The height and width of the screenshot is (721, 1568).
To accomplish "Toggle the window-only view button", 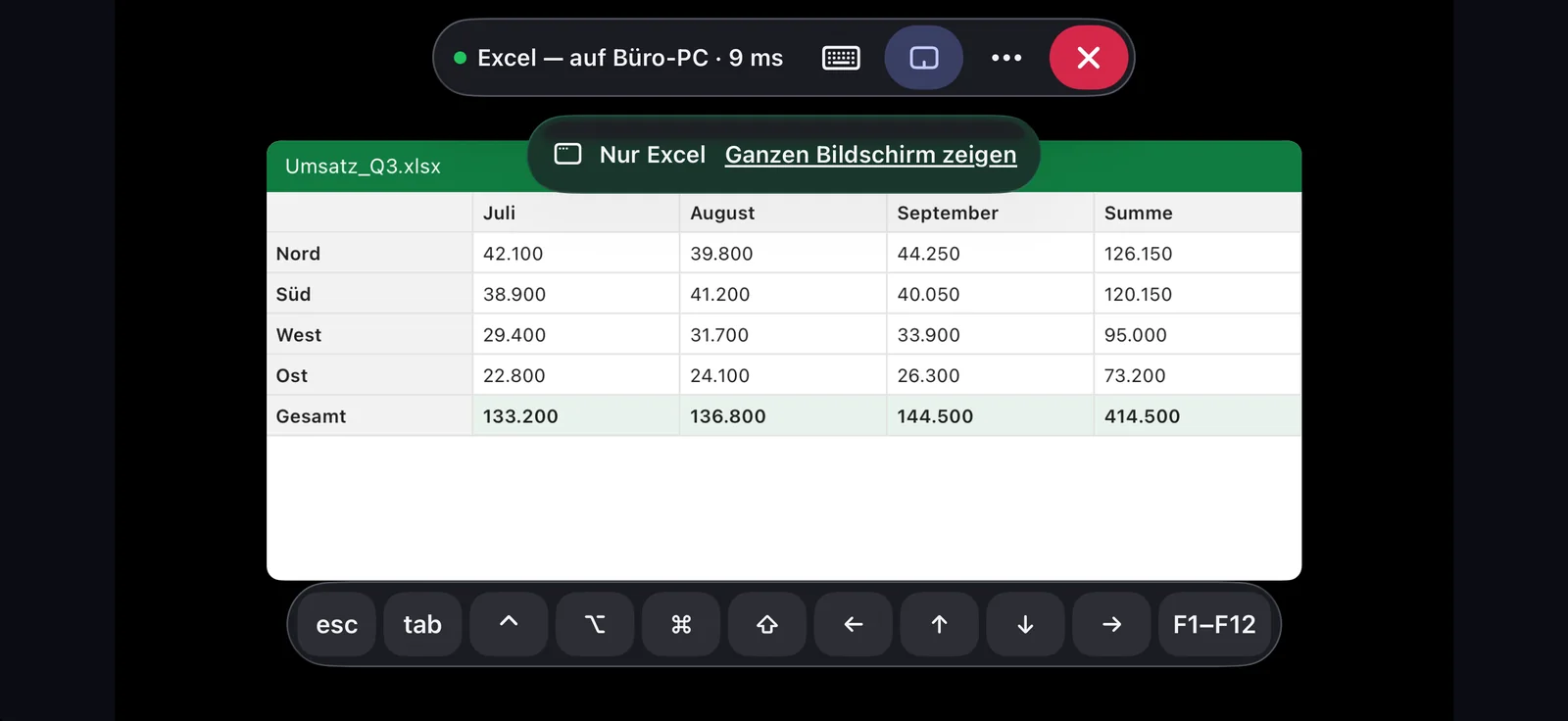I will click(923, 58).
